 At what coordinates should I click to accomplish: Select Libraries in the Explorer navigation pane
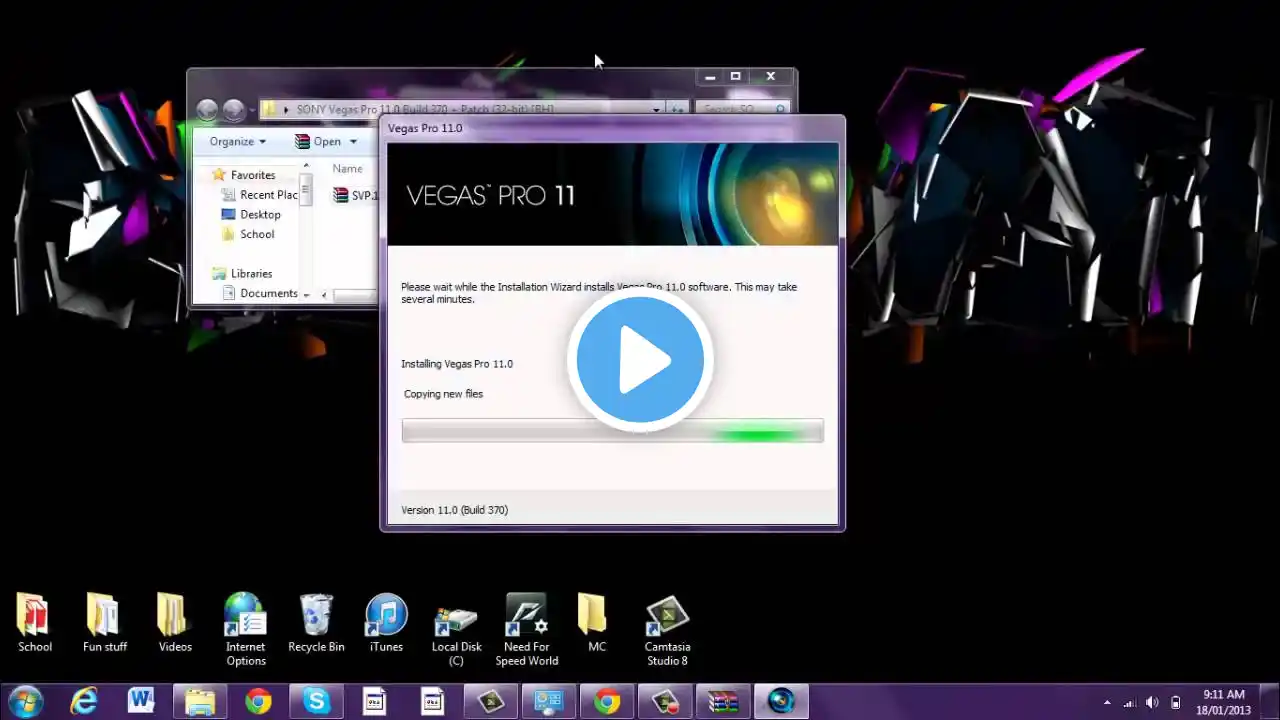(251, 274)
